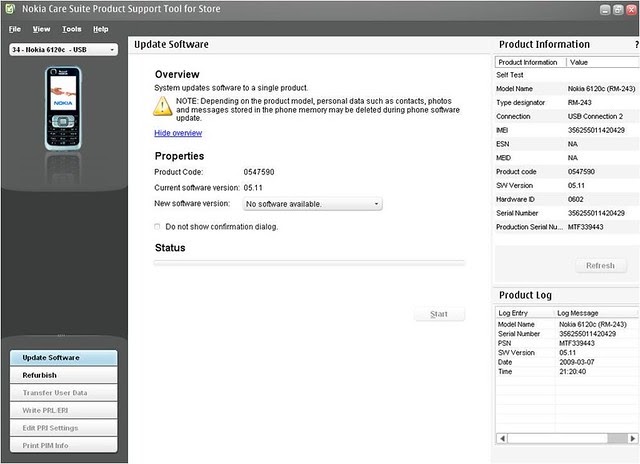Screen dimensions: 640x464
Task: Click the Product Information column header
Action: pos(531,62)
